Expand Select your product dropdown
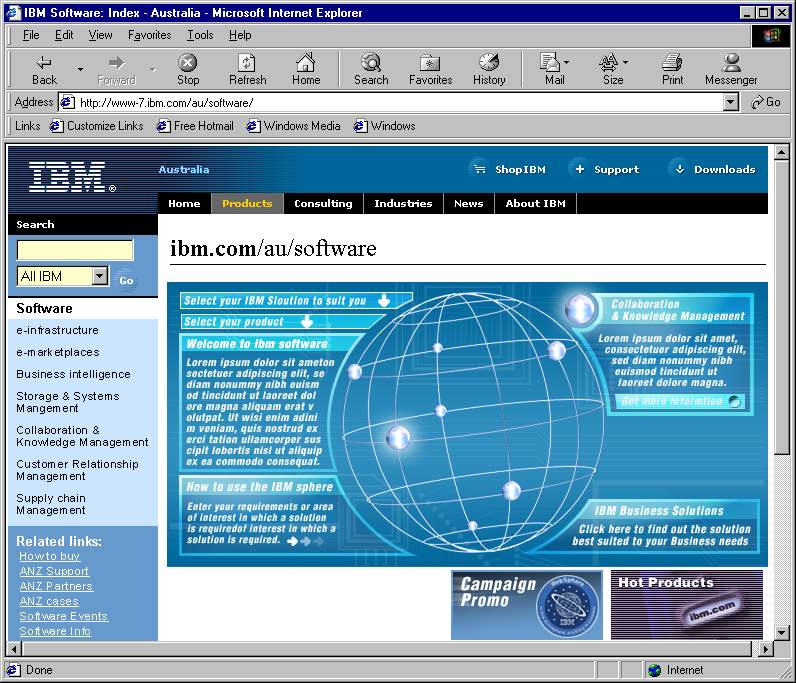Image resolution: width=796 pixels, height=683 pixels. coord(307,321)
